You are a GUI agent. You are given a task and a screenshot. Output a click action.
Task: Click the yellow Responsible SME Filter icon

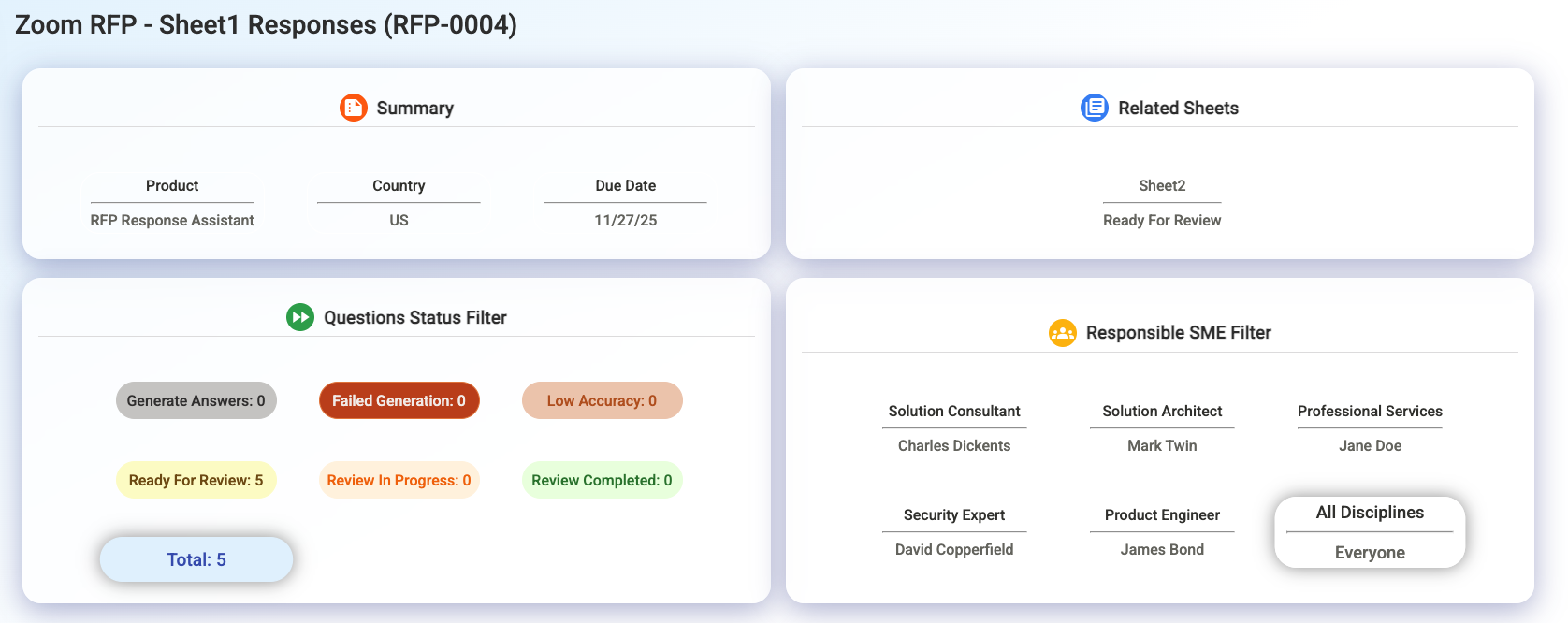click(1063, 332)
